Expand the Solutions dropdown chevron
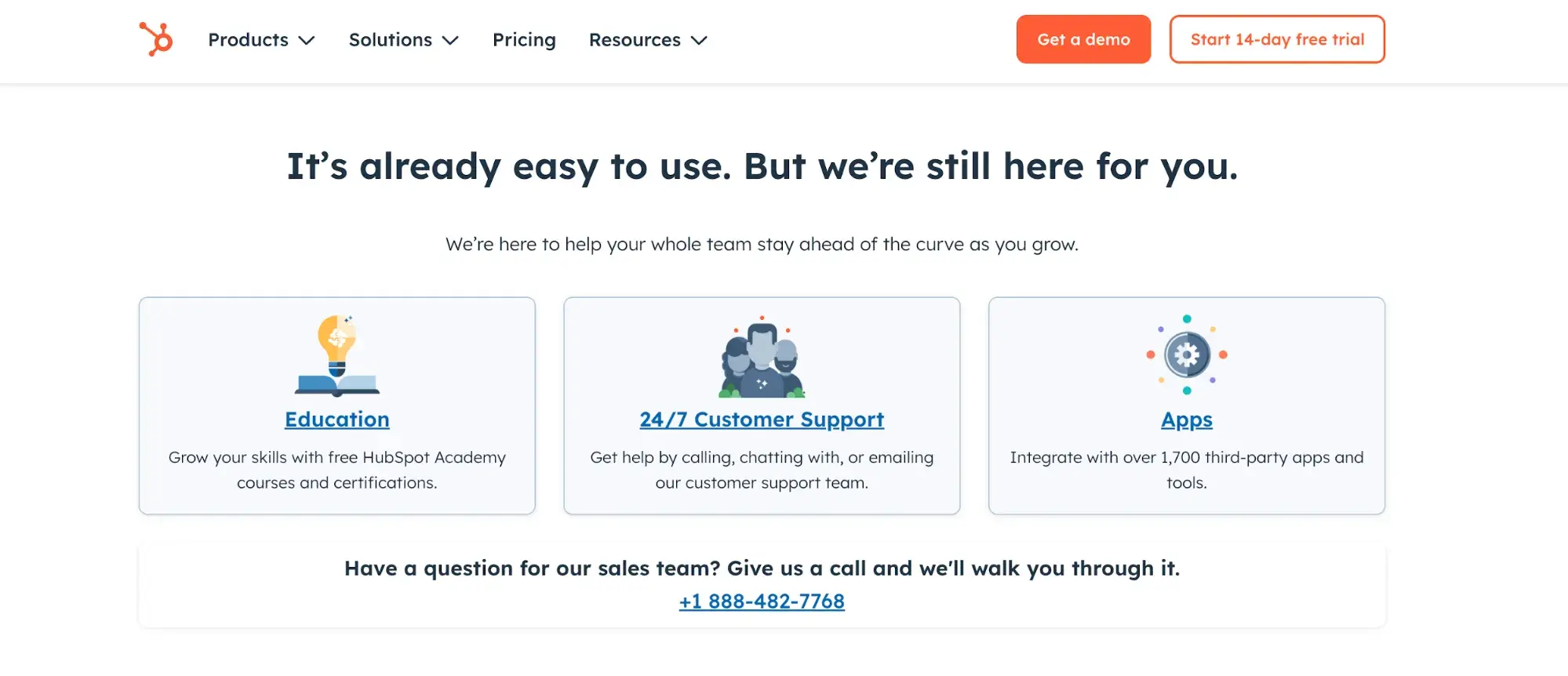Image resolution: width=1568 pixels, height=676 pixels. 450,41
